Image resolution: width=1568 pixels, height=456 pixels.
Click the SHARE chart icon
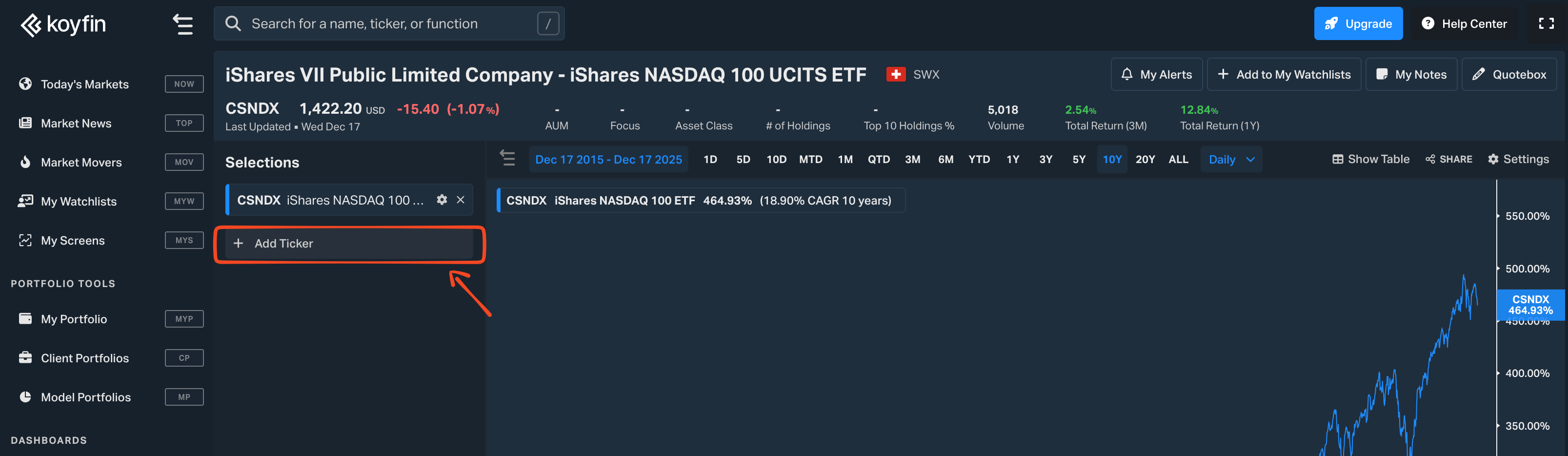pos(1448,160)
